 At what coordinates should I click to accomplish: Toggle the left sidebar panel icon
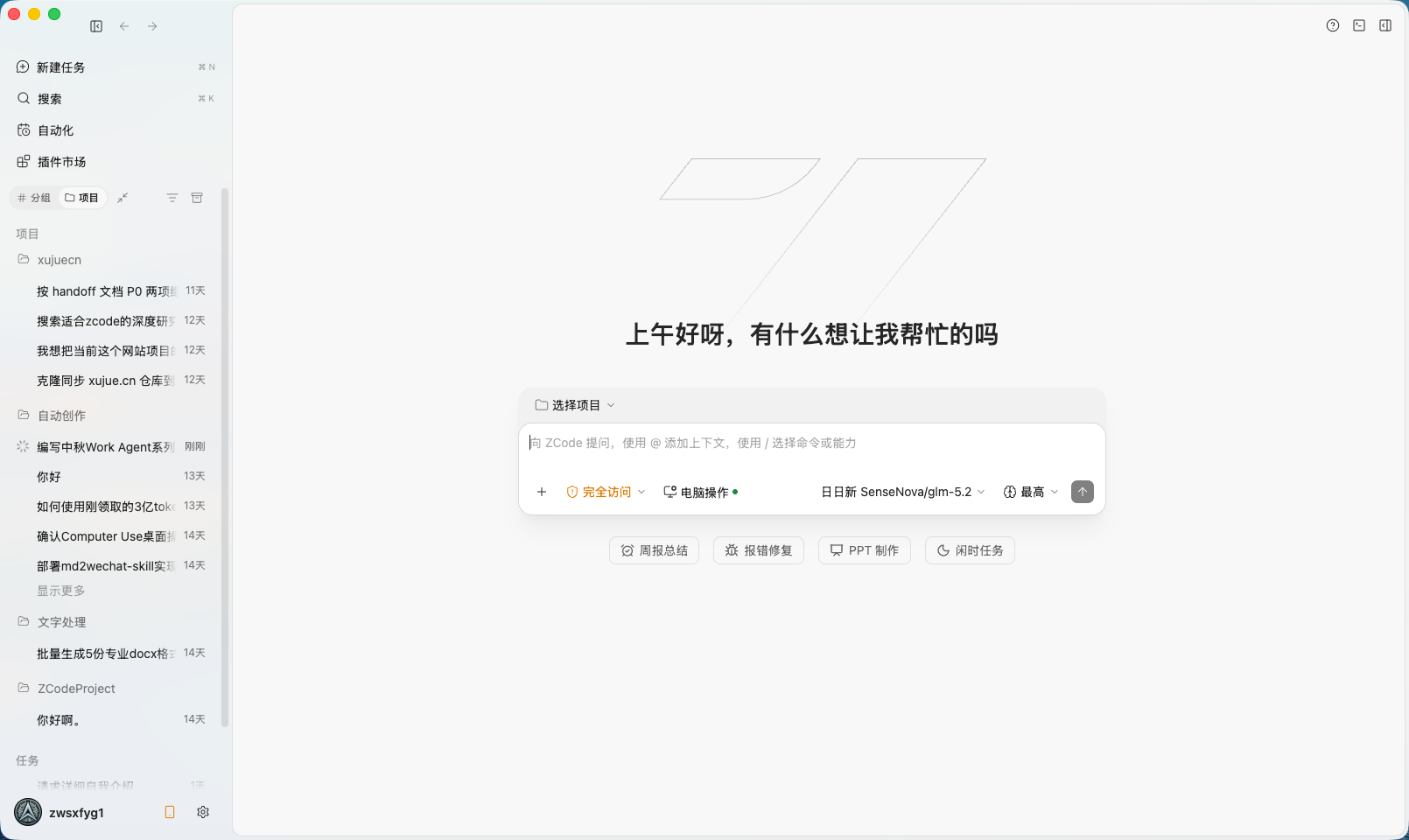pyautogui.click(x=96, y=26)
